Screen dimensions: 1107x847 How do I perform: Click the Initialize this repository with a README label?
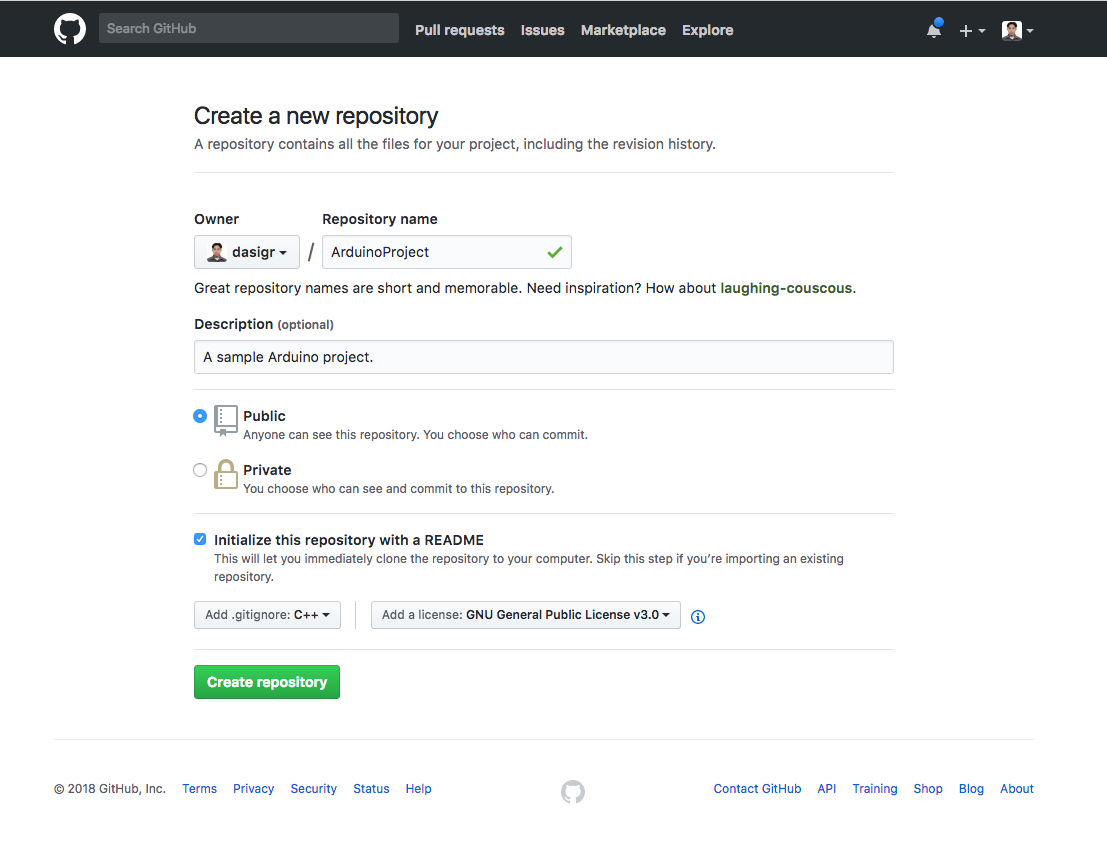349,540
